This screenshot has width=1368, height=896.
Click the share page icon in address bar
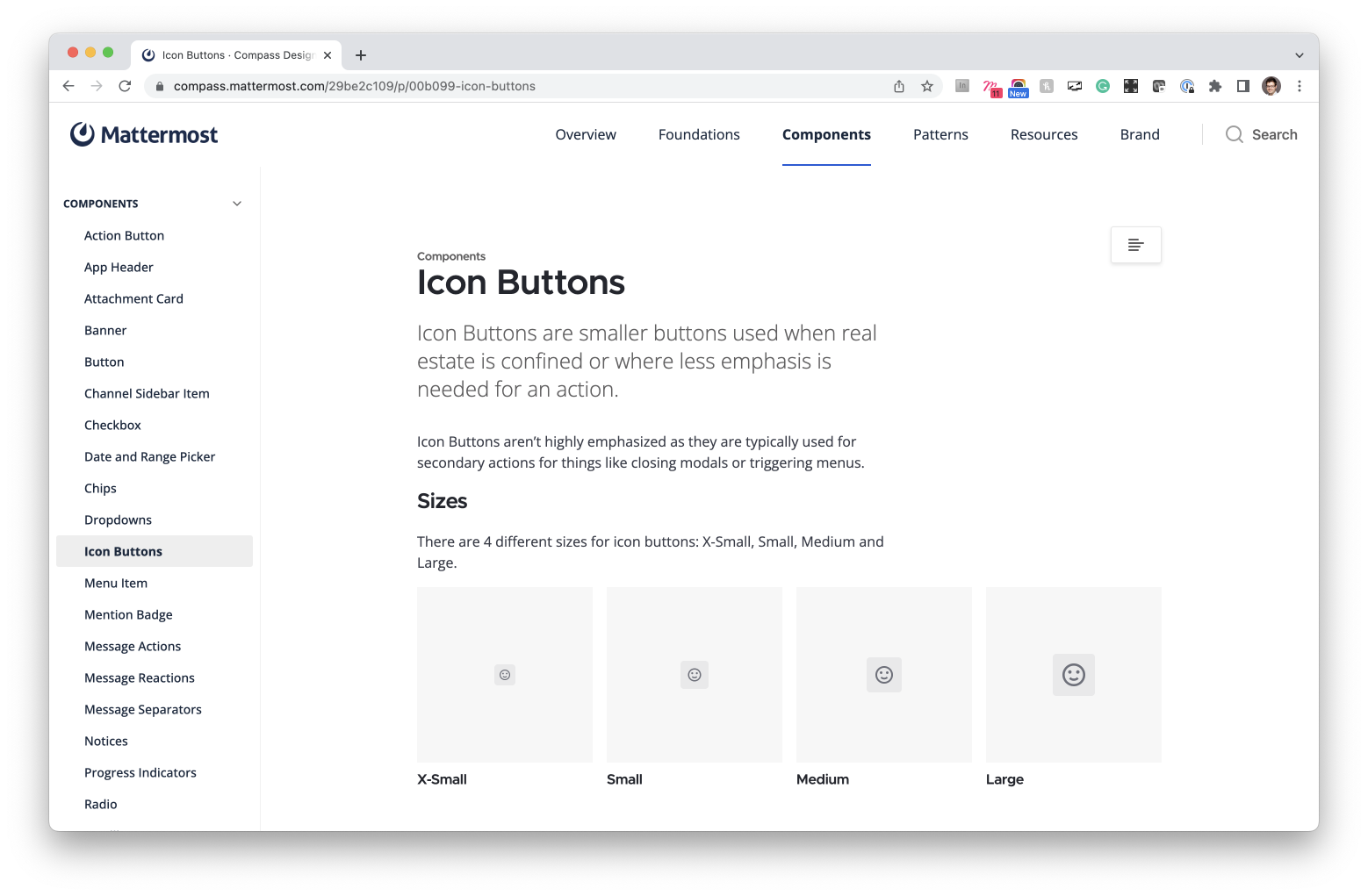pyautogui.click(x=899, y=86)
